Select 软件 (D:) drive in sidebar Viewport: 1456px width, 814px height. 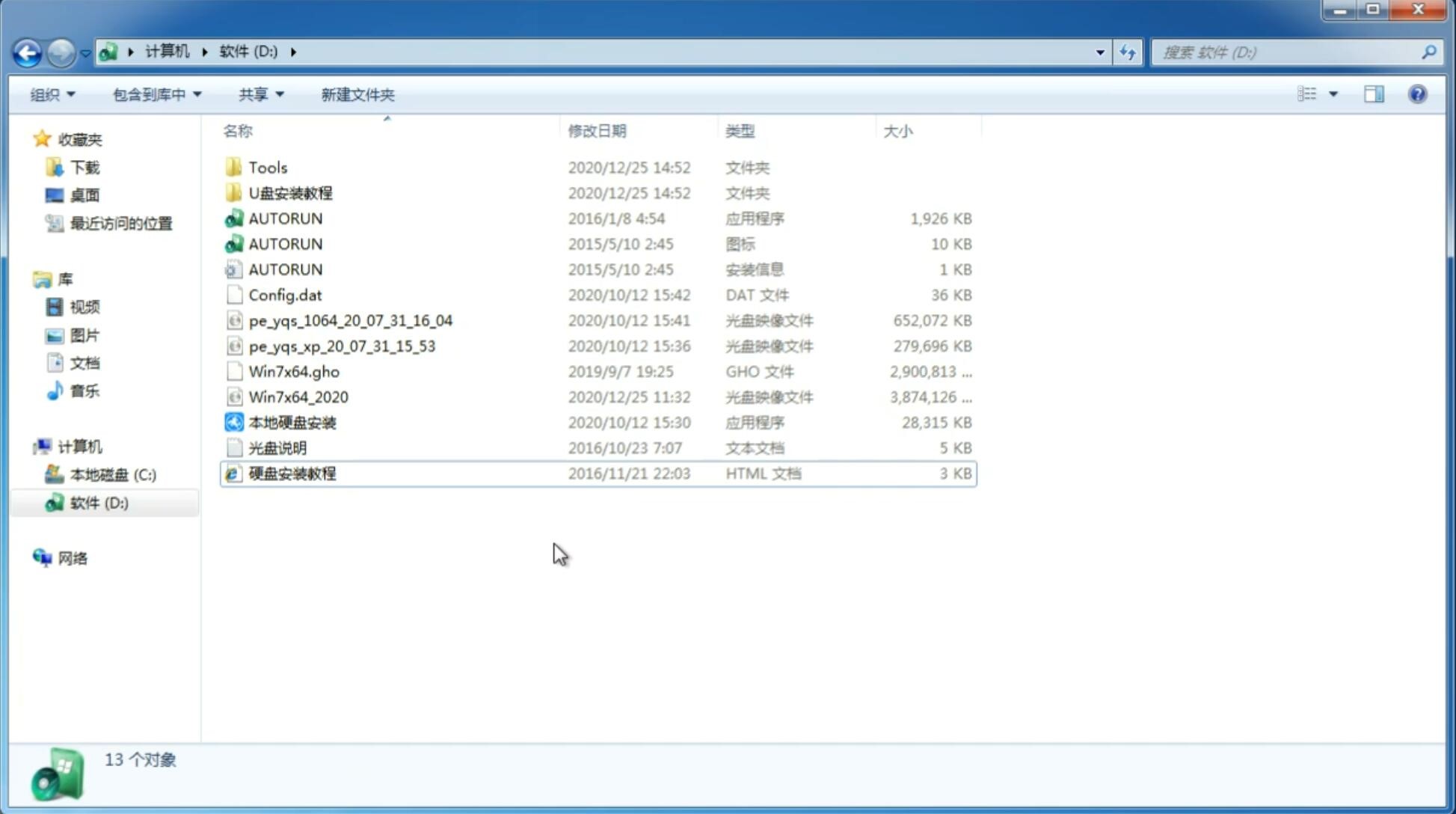click(99, 502)
